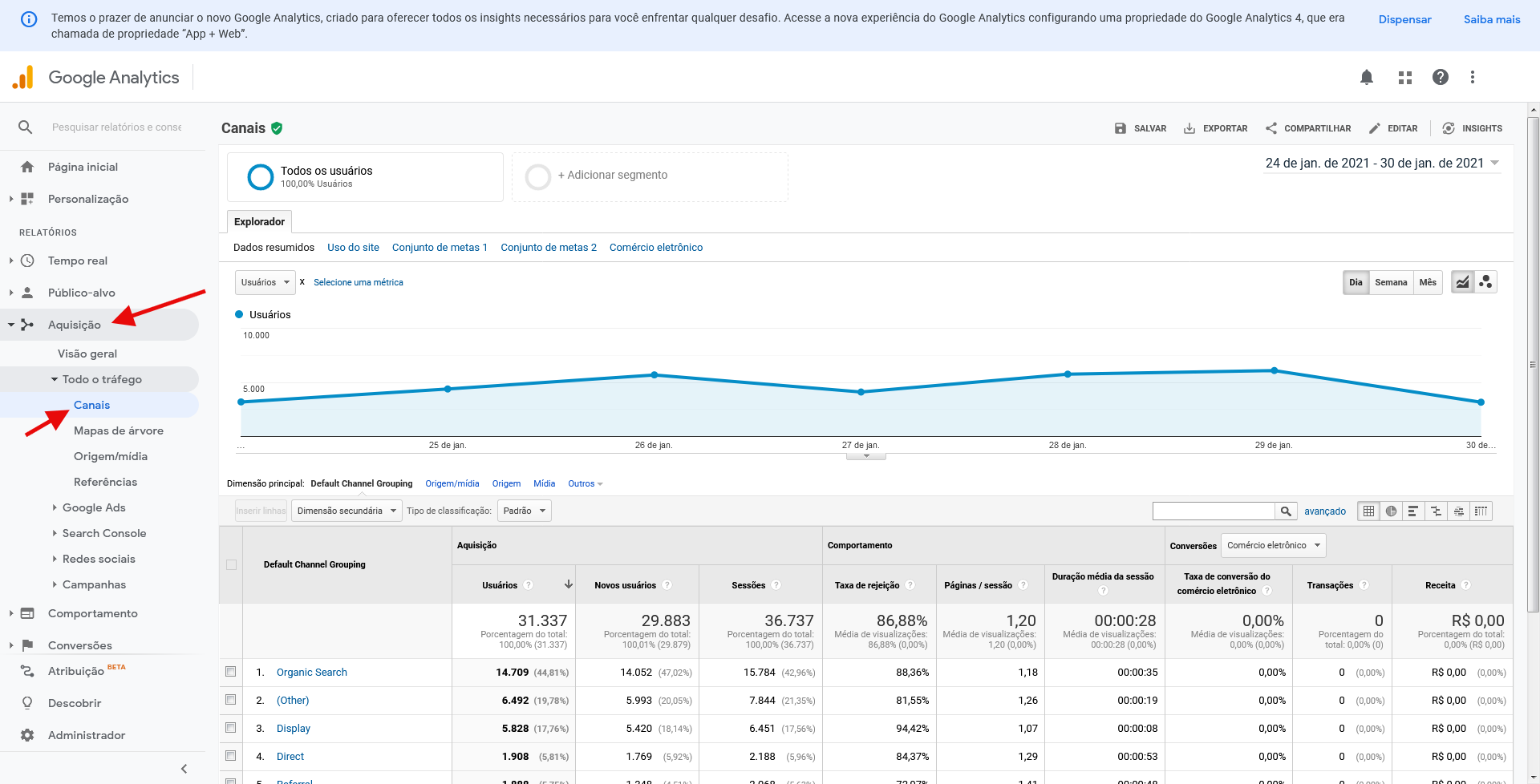The height and width of the screenshot is (784, 1540).
Task: Click the chart collapse handle below graph
Action: click(866, 456)
